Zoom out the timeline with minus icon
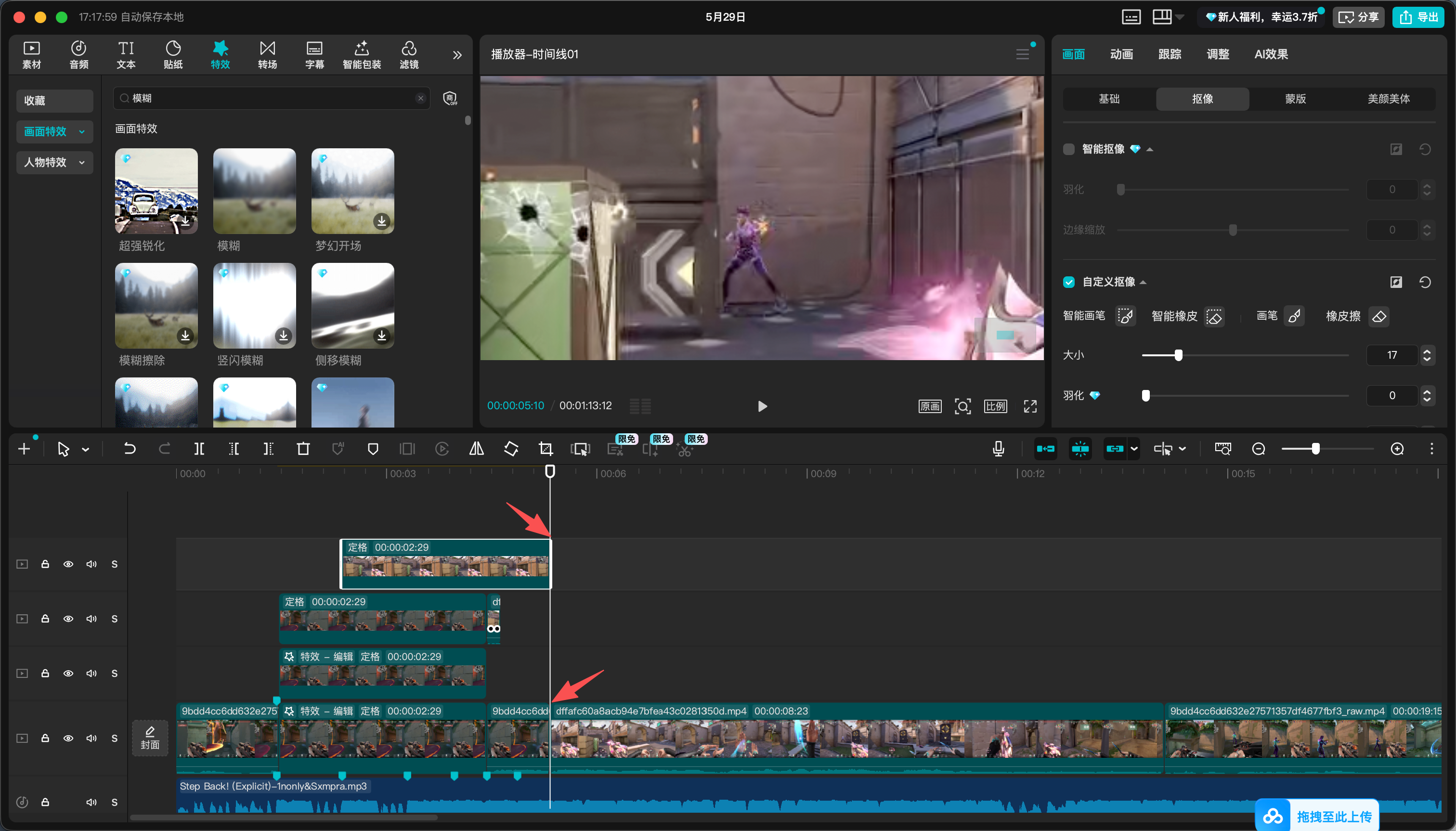 1258,449
